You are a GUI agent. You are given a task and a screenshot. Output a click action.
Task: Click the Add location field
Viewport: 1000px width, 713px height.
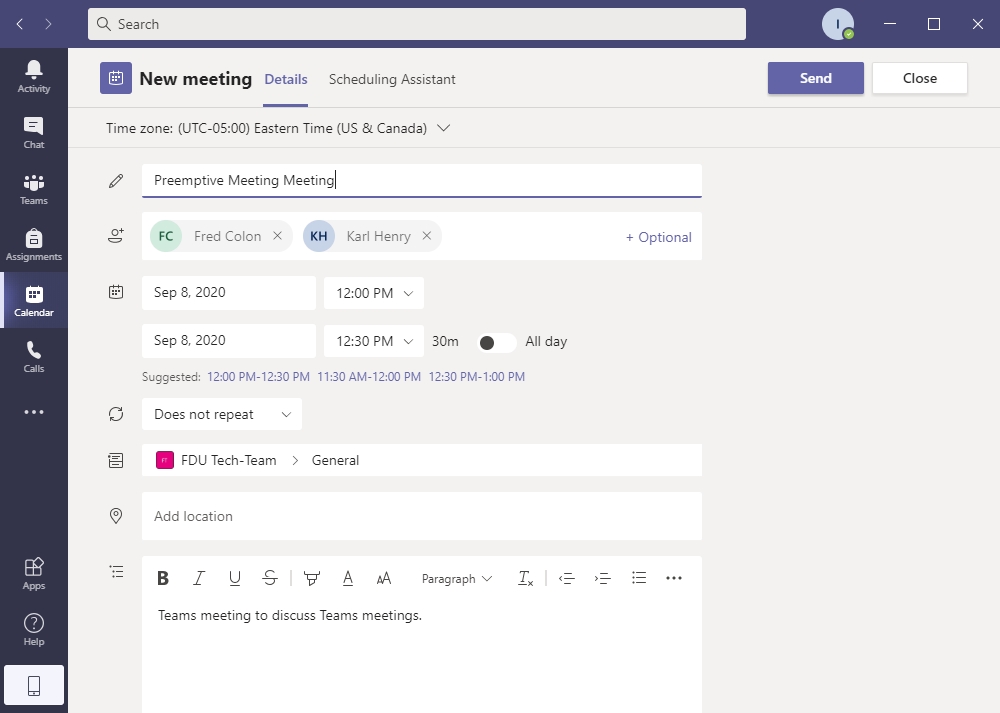[420, 516]
